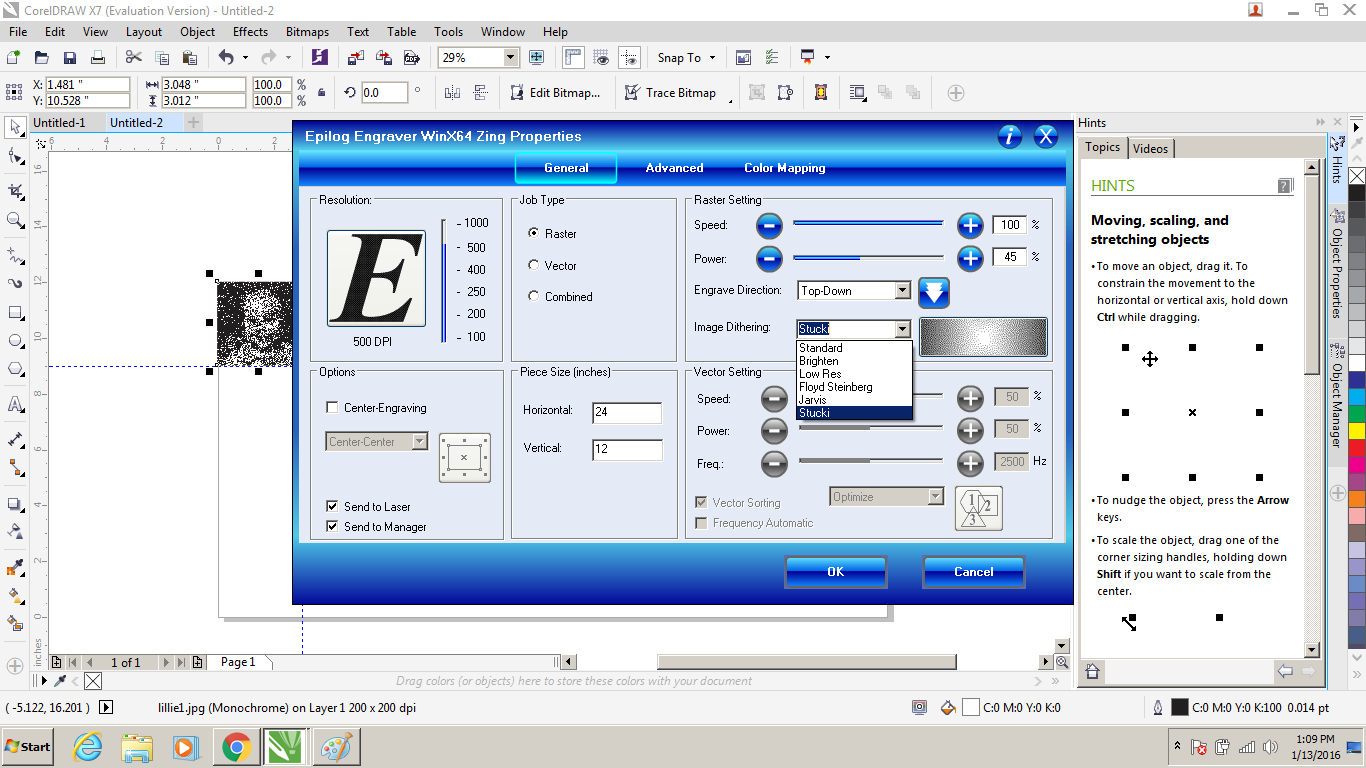
Task: Decrease raster Speed with minus button
Action: click(x=769, y=225)
